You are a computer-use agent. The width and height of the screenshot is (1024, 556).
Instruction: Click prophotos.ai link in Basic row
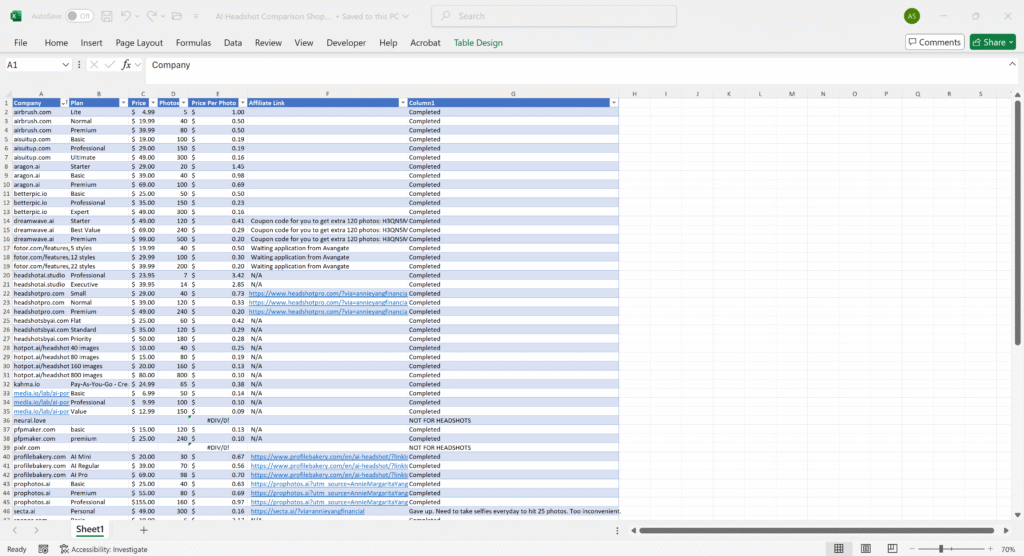tap(328, 484)
